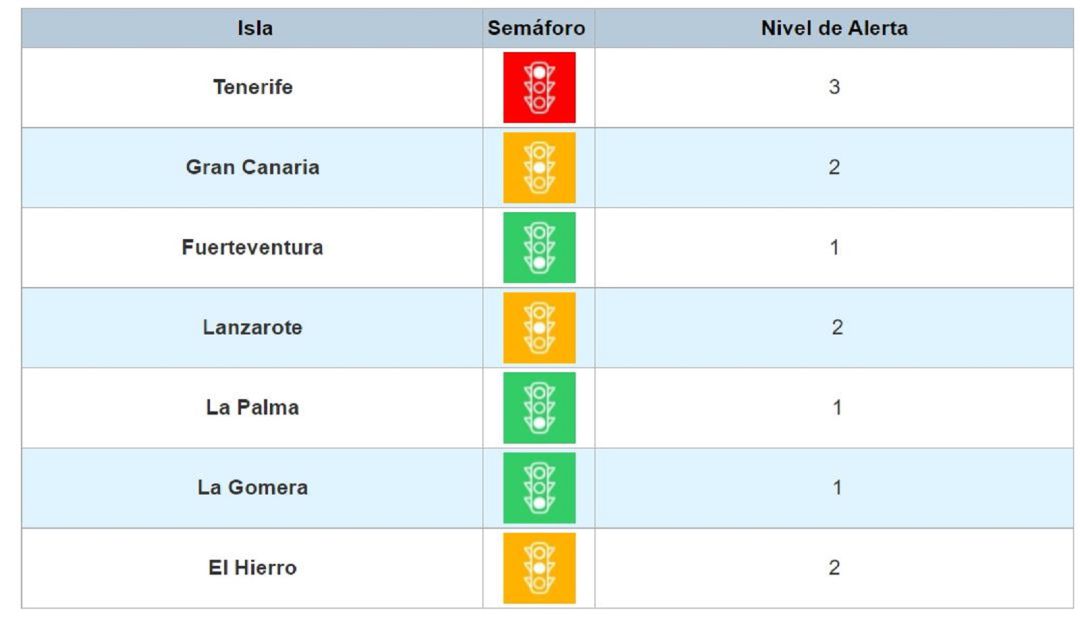
Task: Click the Nivel de Alerta header
Action: coord(834,28)
